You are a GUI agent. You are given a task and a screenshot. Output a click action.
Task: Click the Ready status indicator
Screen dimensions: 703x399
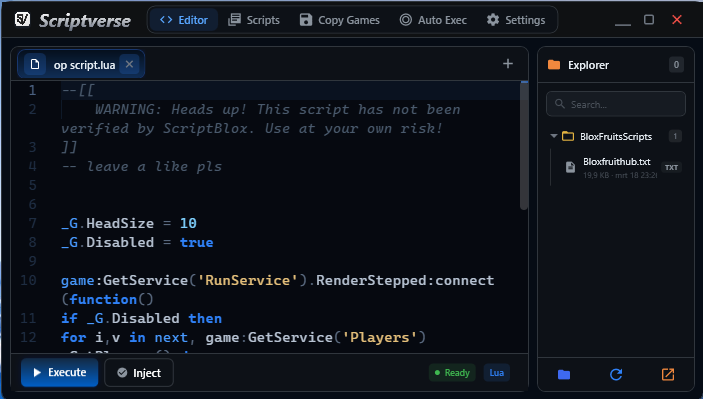pyautogui.click(x=452, y=373)
